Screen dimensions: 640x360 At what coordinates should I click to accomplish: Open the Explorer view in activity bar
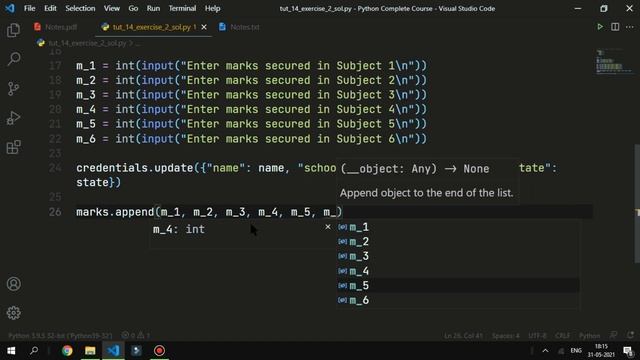coord(13,30)
